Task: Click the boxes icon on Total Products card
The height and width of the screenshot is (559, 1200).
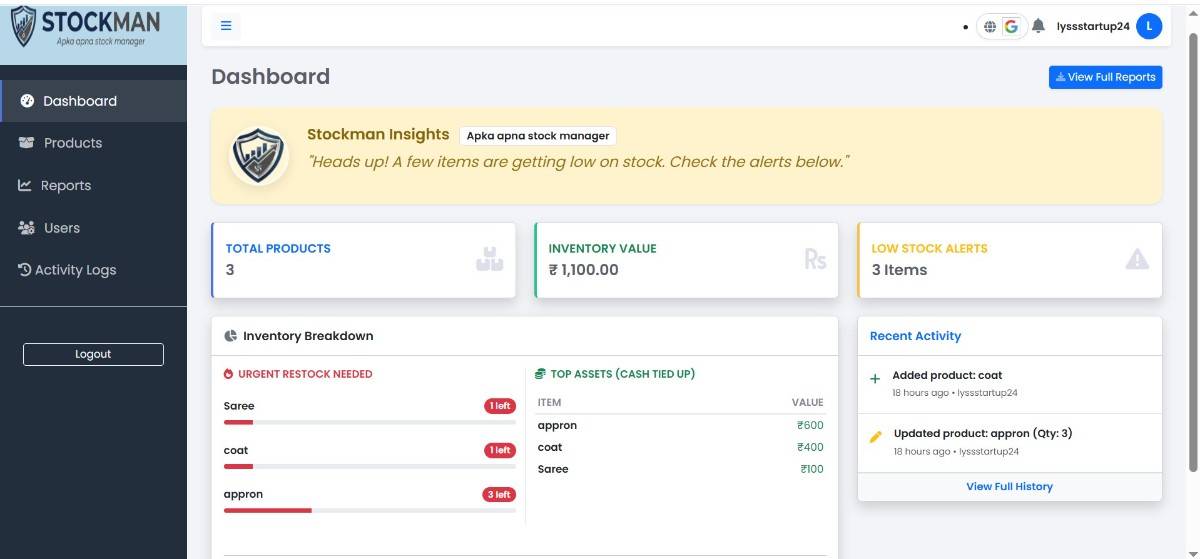Action: (489, 260)
